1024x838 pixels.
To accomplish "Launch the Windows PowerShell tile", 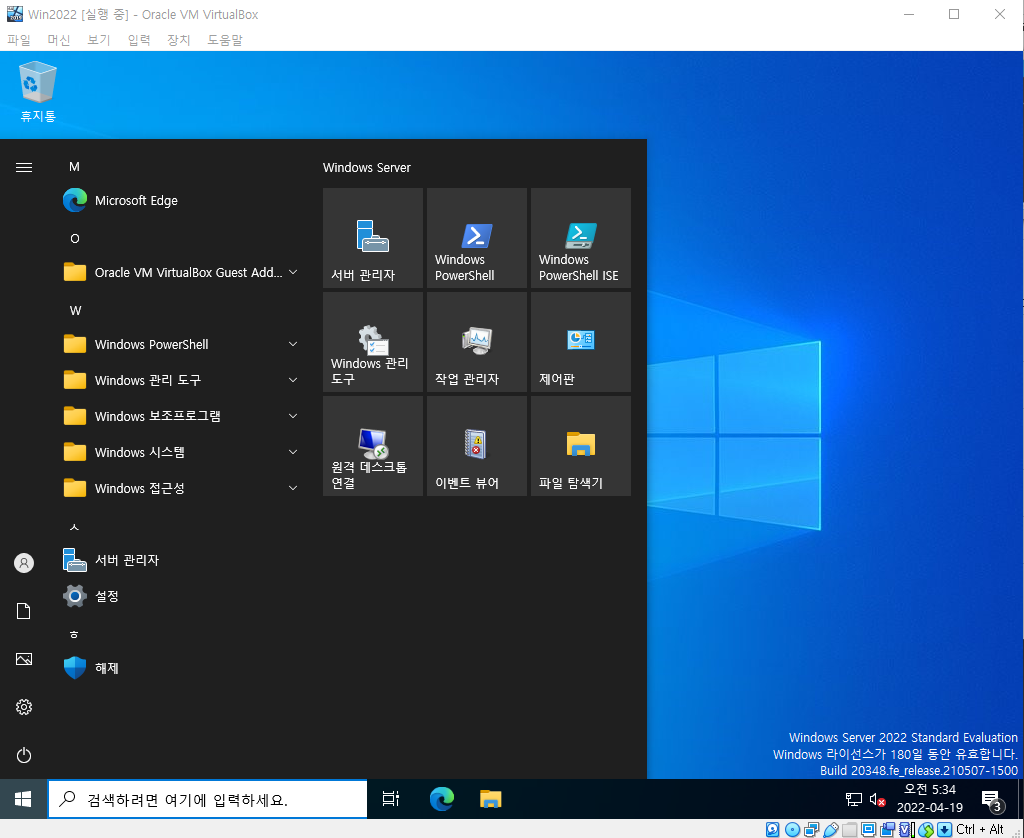I will (x=477, y=238).
